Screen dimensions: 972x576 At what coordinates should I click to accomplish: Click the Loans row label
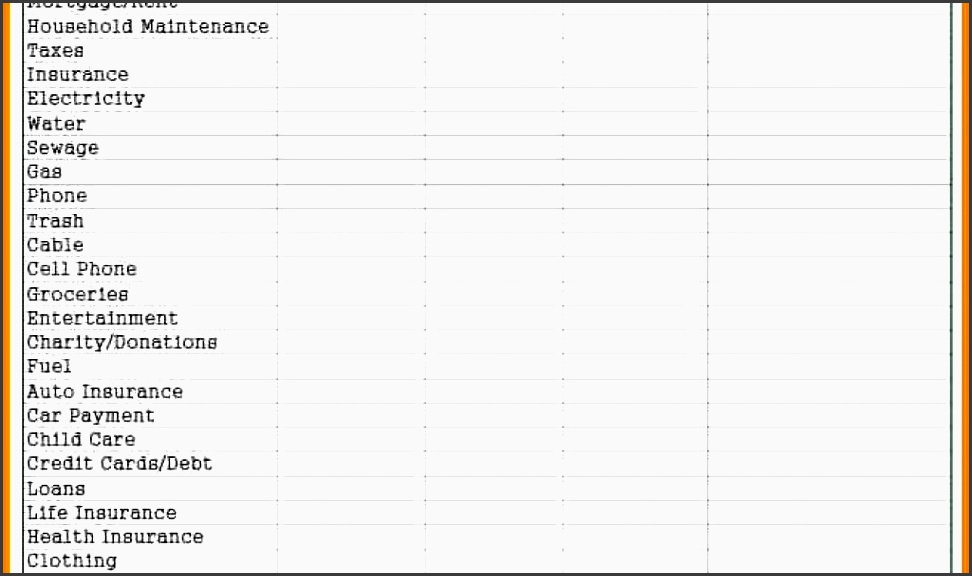tap(56, 488)
